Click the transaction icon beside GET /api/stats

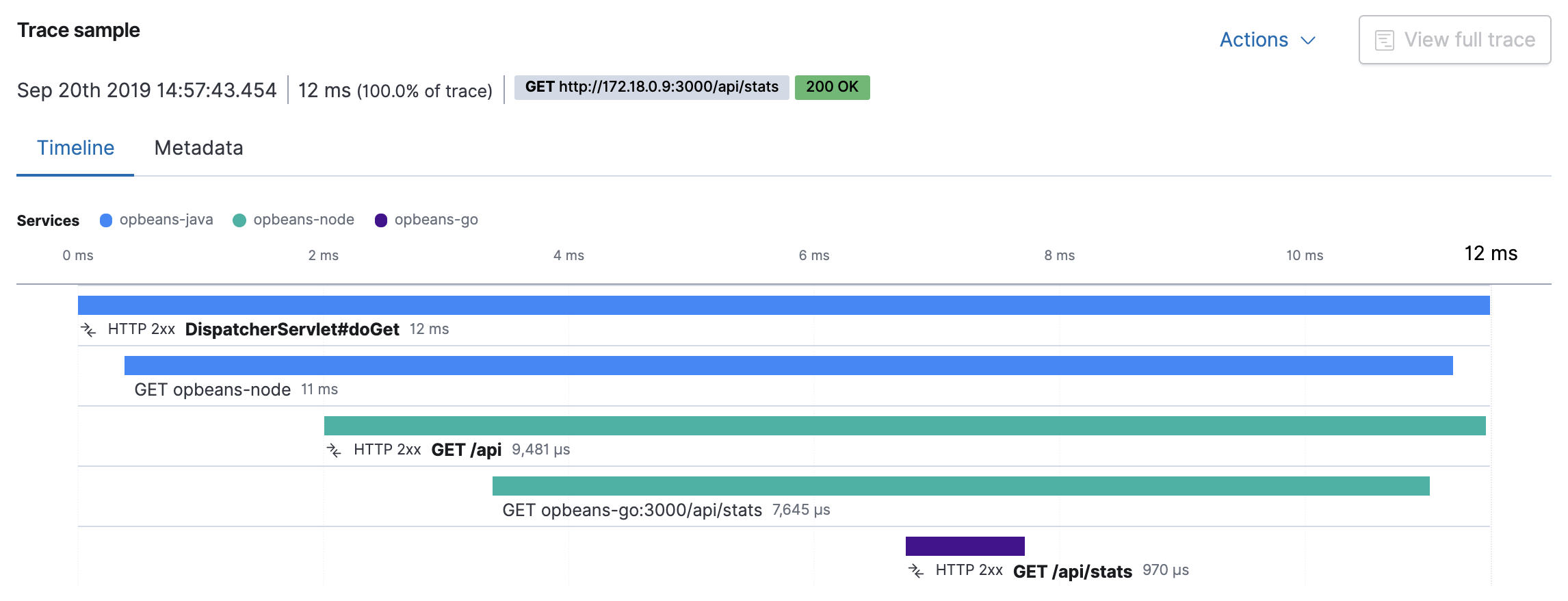click(917, 570)
